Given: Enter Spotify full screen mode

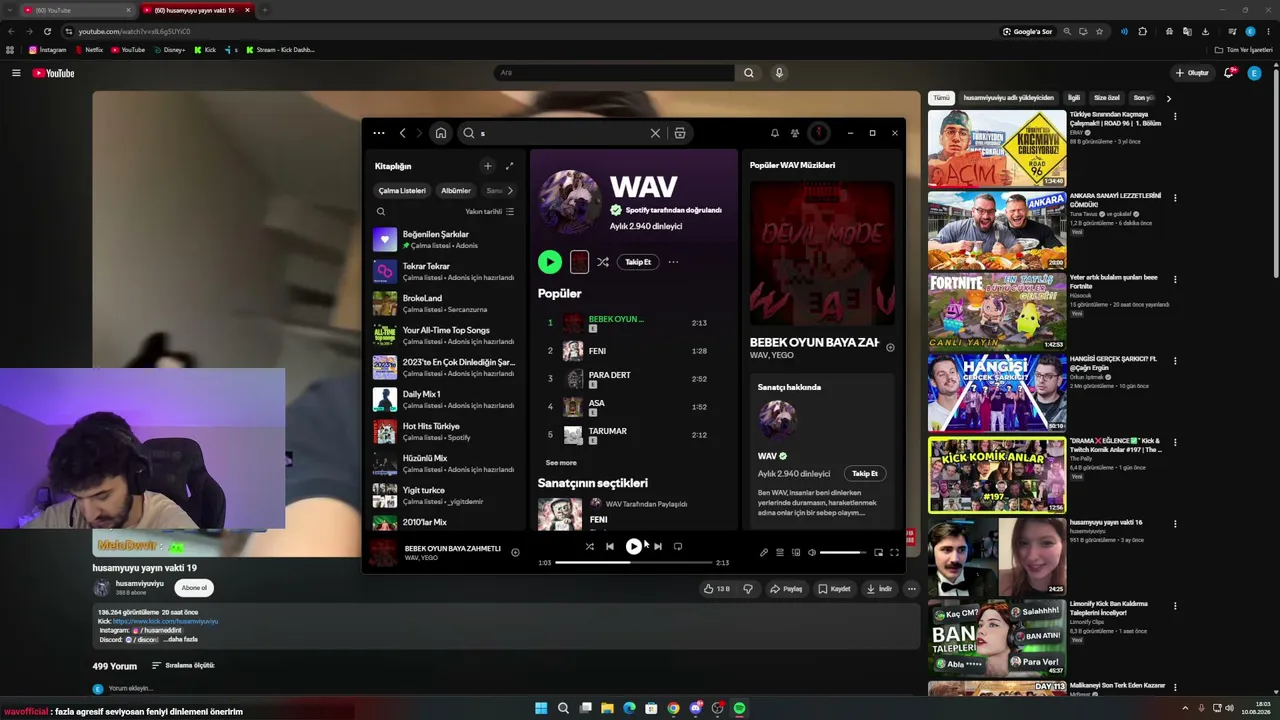Looking at the screenshot, I should (x=894, y=552).
